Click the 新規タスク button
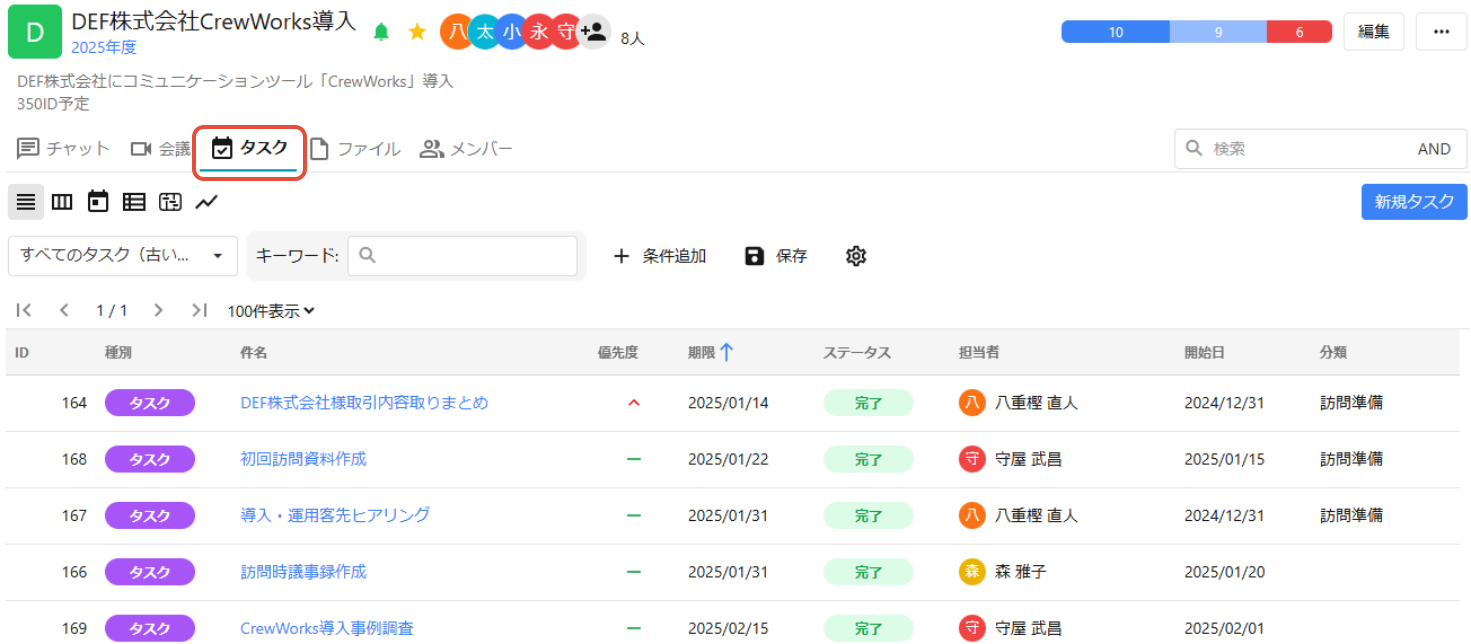1471x644 pixels. point(1414,202)
